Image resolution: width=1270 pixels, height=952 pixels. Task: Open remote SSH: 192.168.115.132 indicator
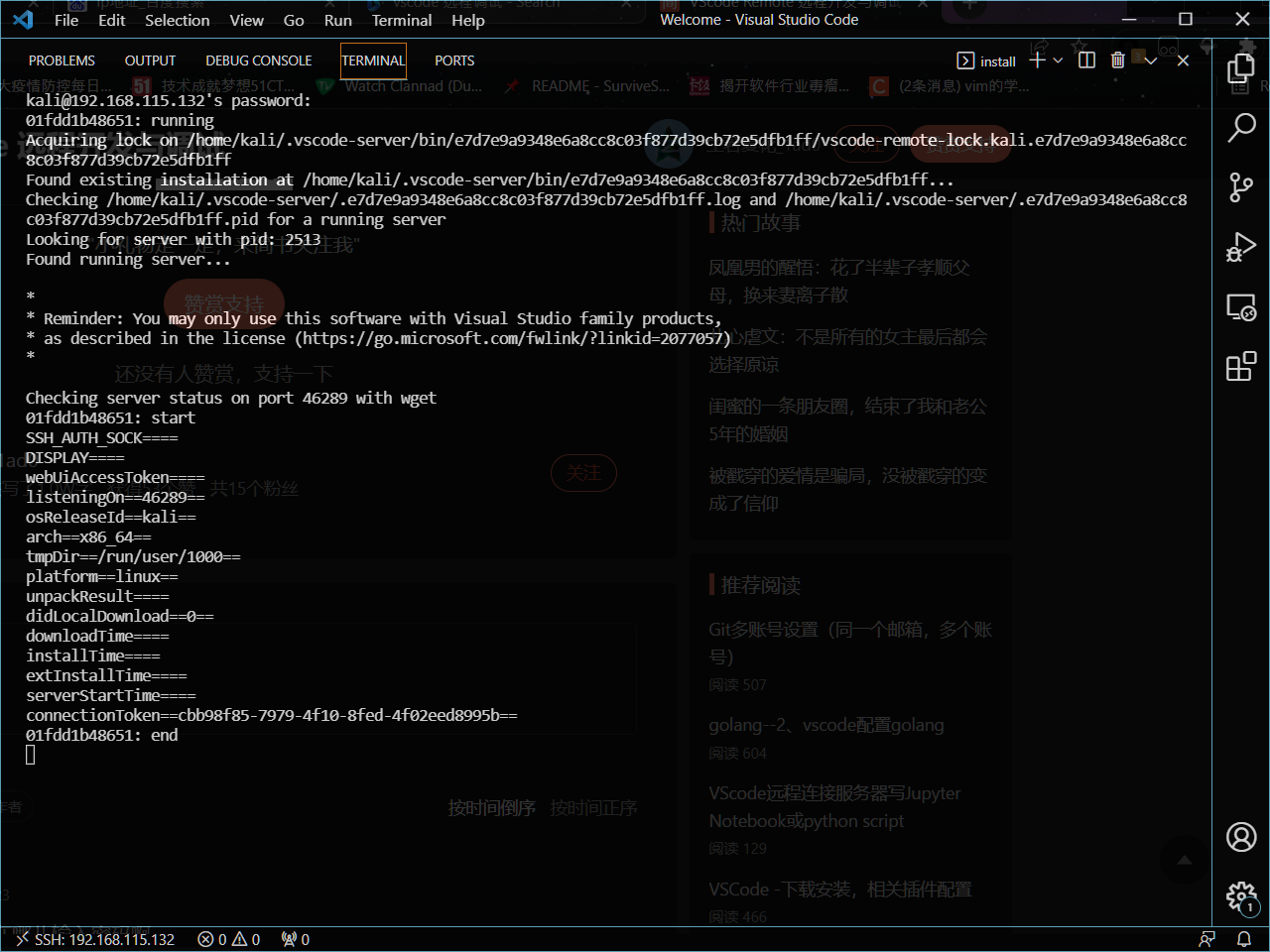[x=94, y=939]
